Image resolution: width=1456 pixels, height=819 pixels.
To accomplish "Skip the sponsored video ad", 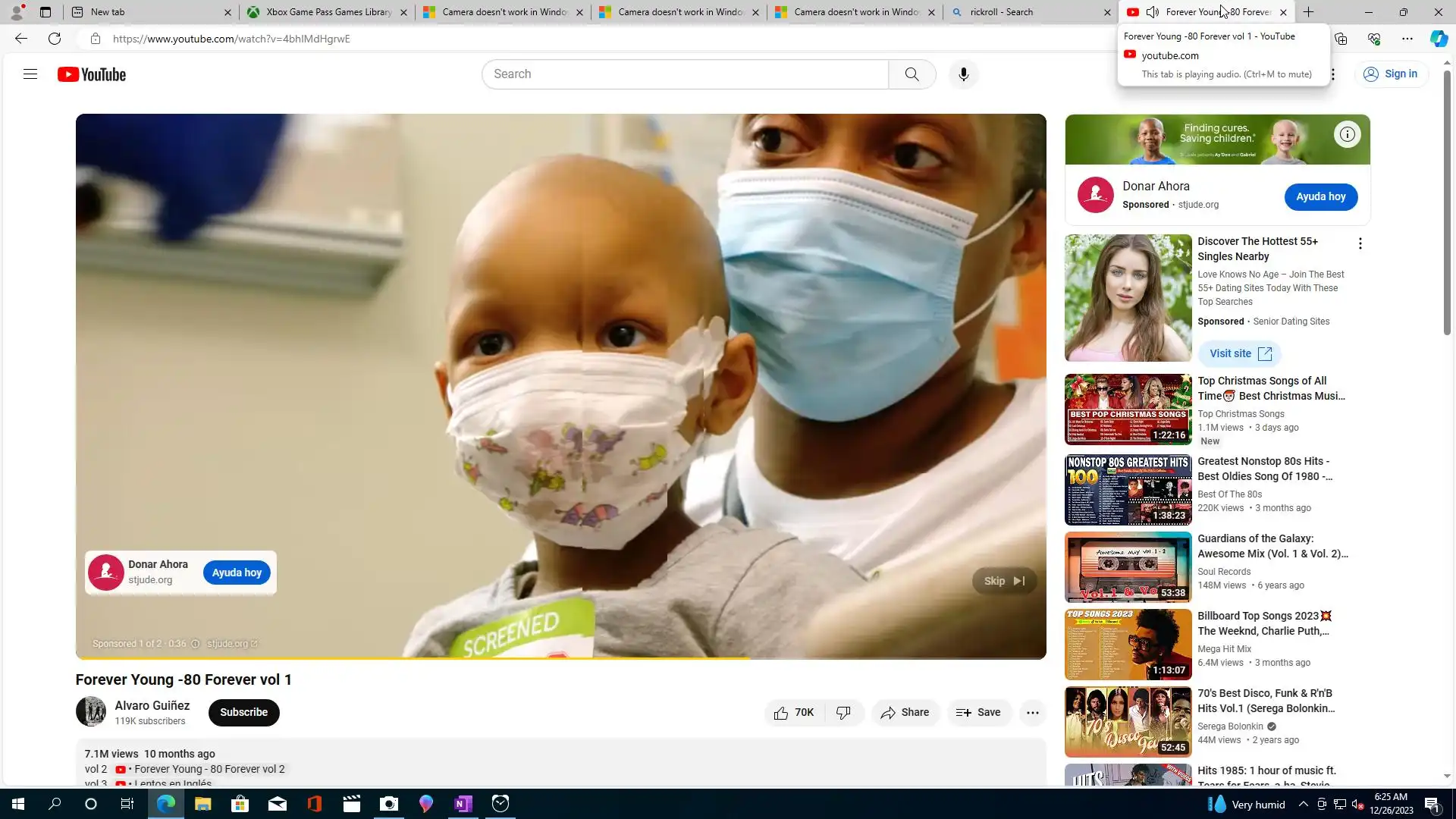I will pyautogui.click(x=1003, y=582).
